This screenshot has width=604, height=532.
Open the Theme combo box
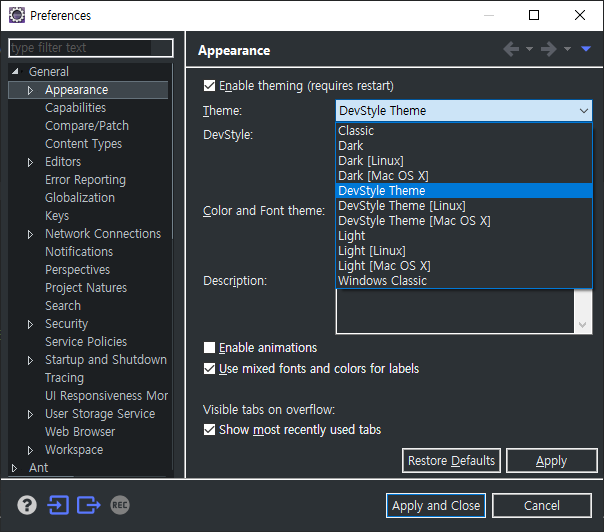coord(464,111)
